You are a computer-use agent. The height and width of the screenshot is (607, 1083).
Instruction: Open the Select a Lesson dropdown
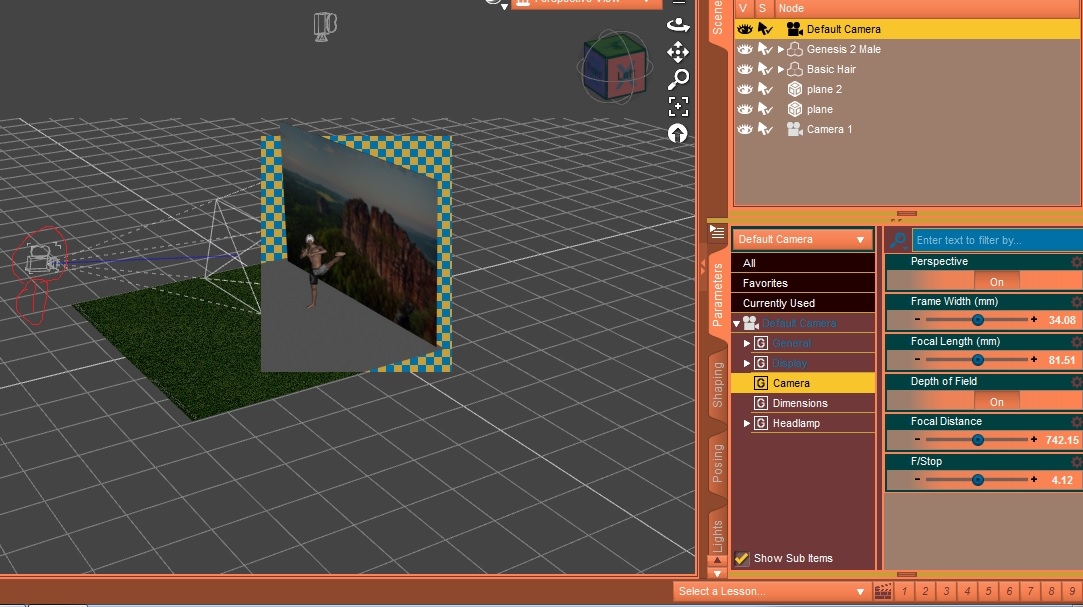point(770,591)
